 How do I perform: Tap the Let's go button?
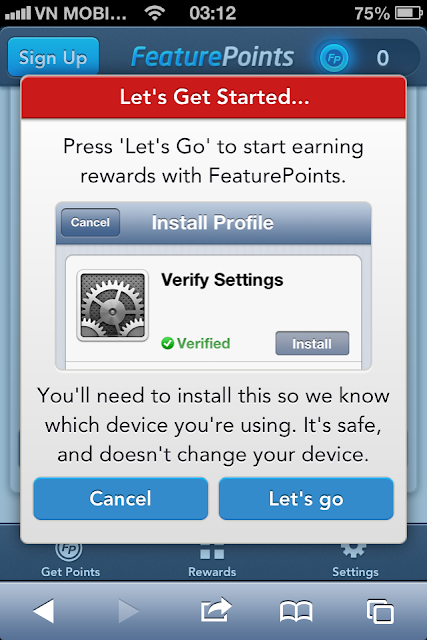(306, 498)
